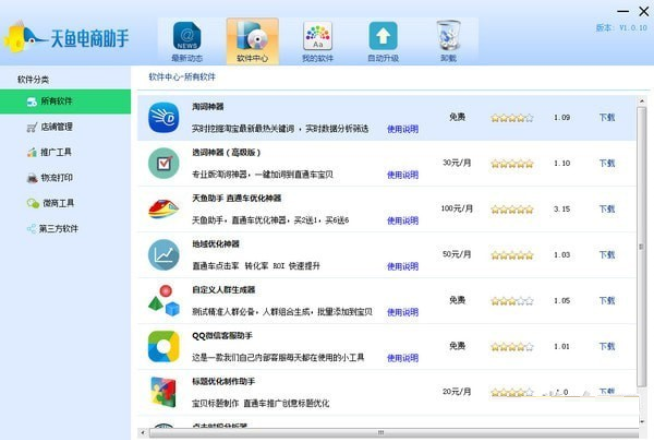Image resolution: width=655 pixels, height=440 pixels.
Task: Select the 软件中心 toolbar icon
Action: click(x=252, y=41)
